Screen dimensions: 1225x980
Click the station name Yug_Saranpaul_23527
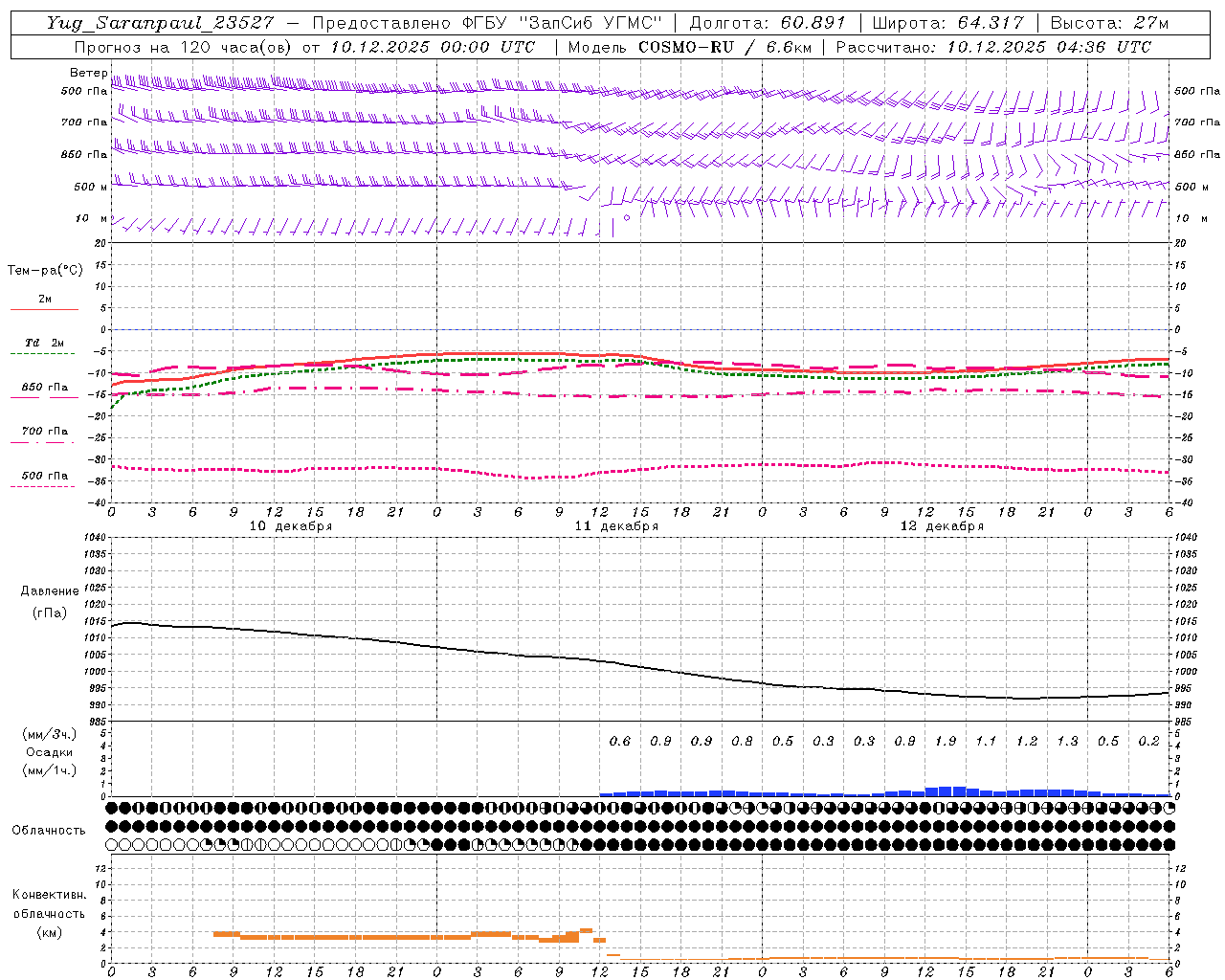pyautogui.click(x=160, y=23)
